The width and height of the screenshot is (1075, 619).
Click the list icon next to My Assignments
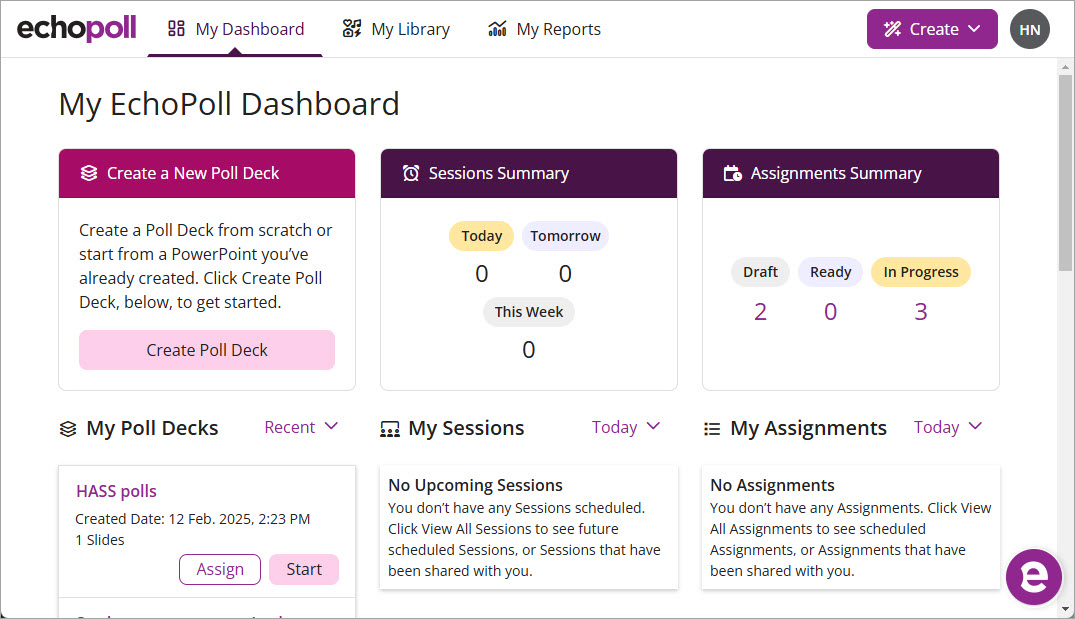(x=712, y=427)
